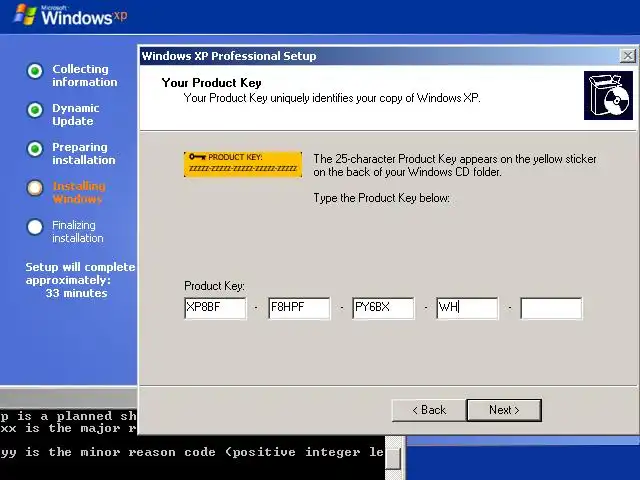Click the 'Finalizing installation' label
The height and width of the screenshot is (480, 640).
[x=78, y=231]
